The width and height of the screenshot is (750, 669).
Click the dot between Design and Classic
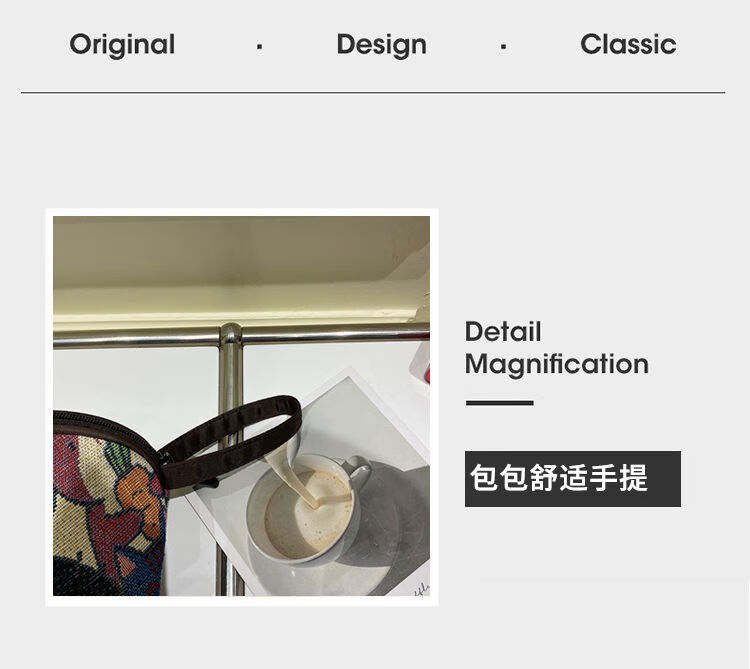click(x=503, y=47)
